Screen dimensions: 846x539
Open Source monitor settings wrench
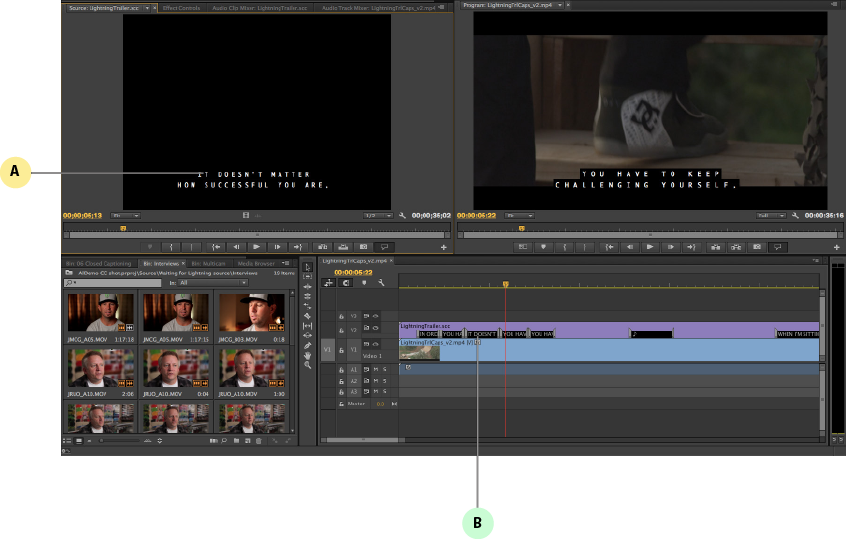coord(402,215)
